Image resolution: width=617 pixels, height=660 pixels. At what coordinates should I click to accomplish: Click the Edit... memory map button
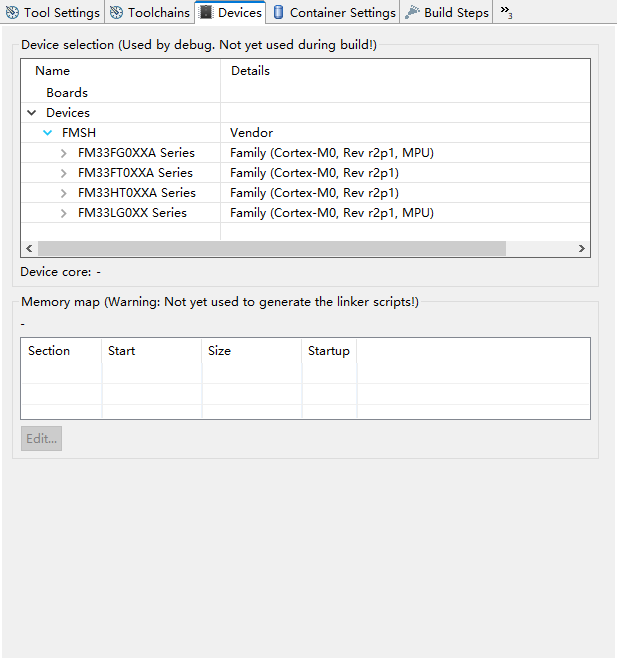[41, 439]
